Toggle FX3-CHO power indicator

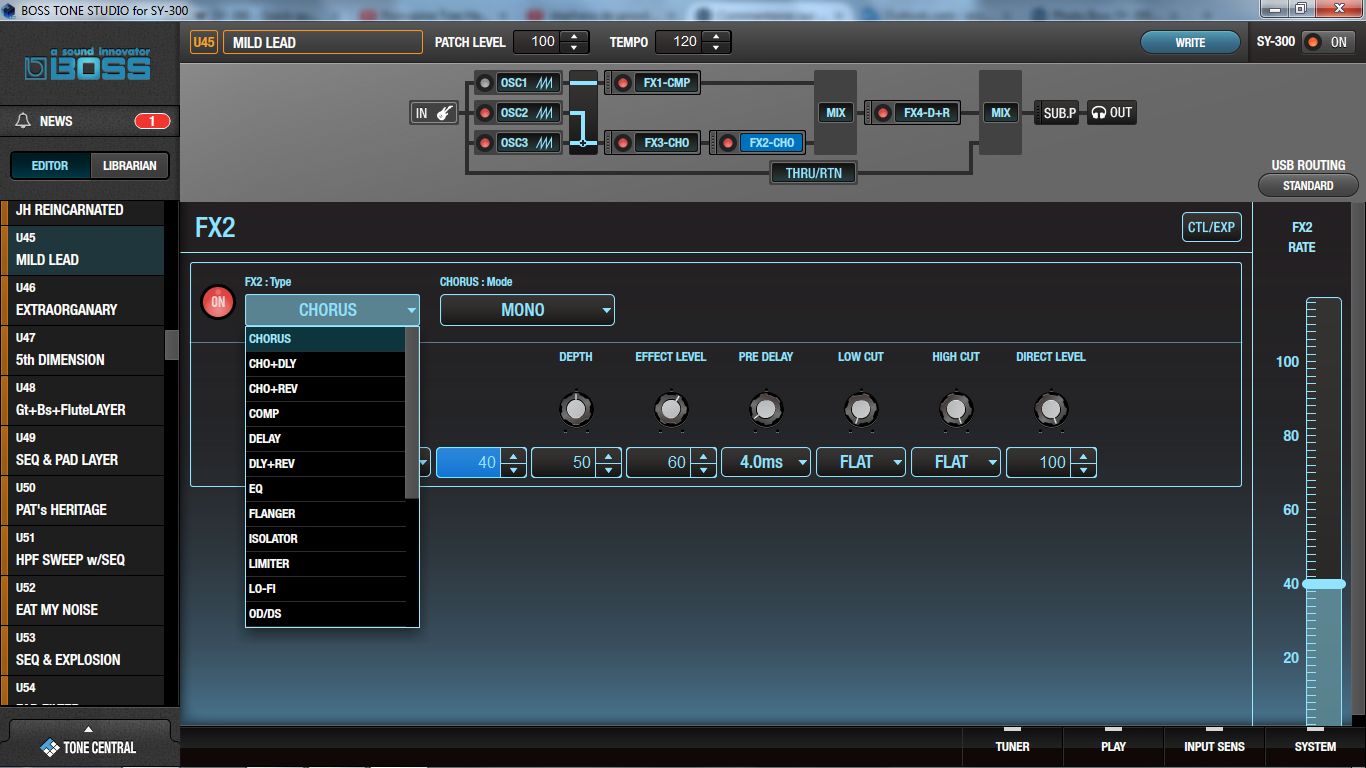622,143
